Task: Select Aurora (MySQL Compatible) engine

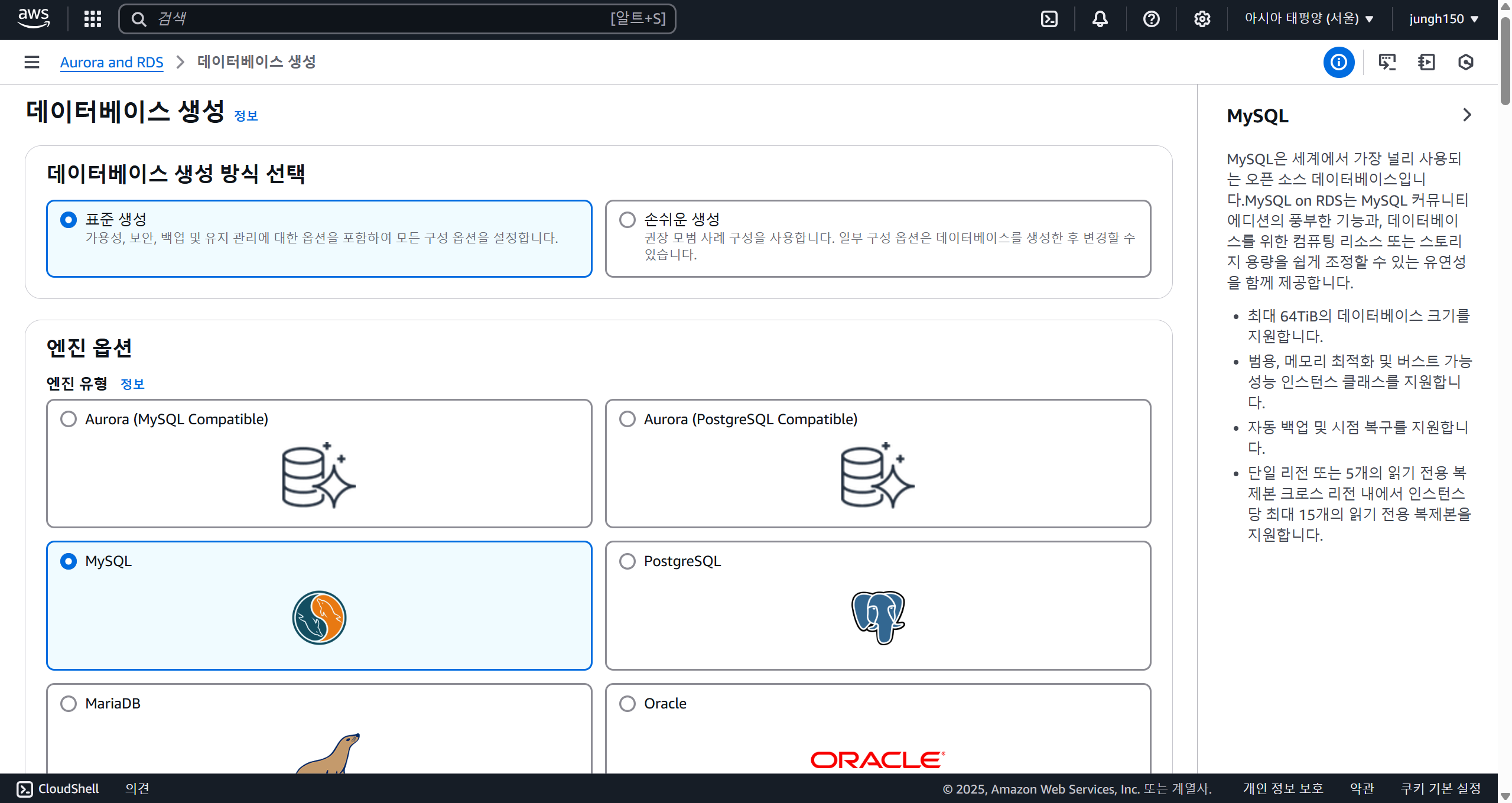Action: [69, 419]
